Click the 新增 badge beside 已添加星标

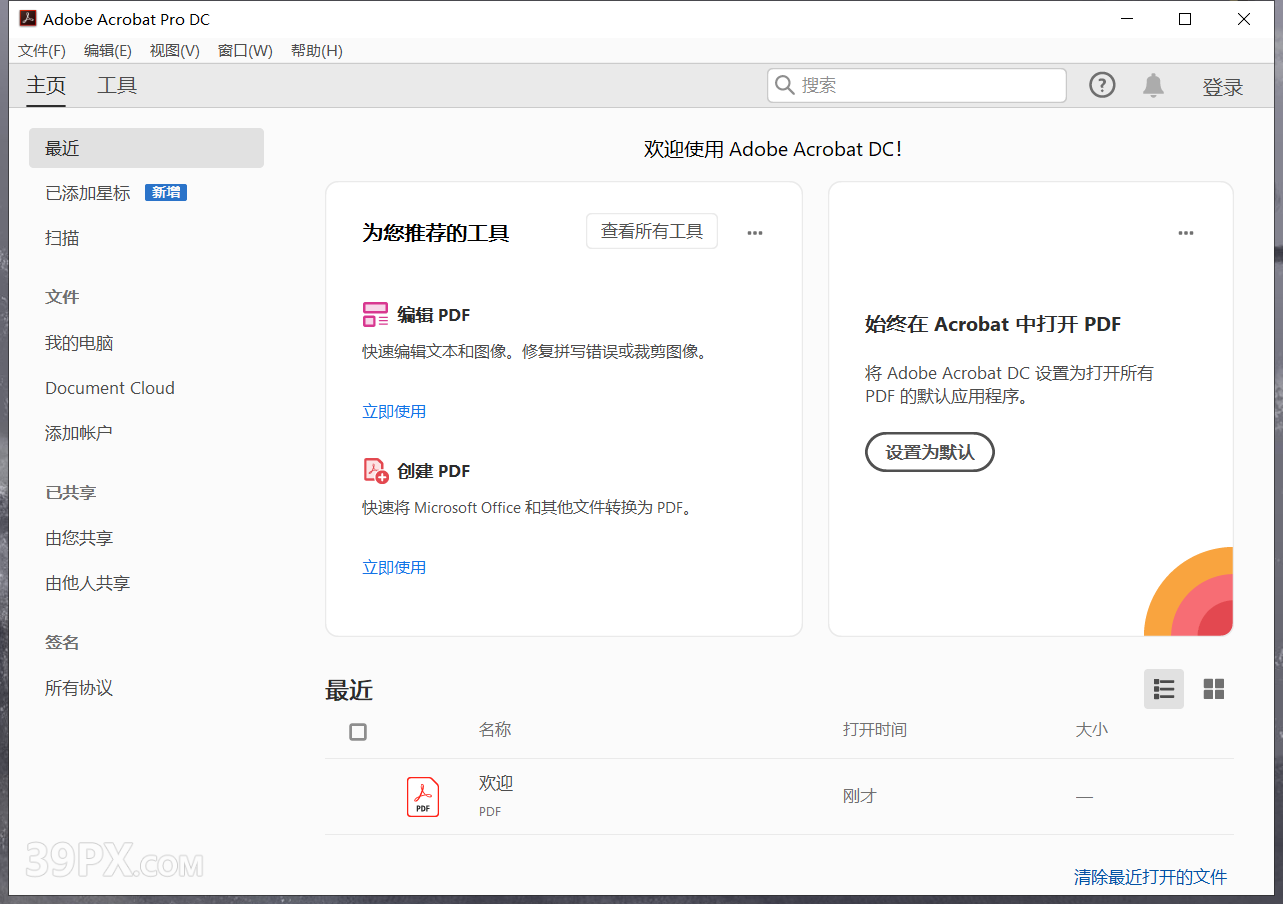166,192
